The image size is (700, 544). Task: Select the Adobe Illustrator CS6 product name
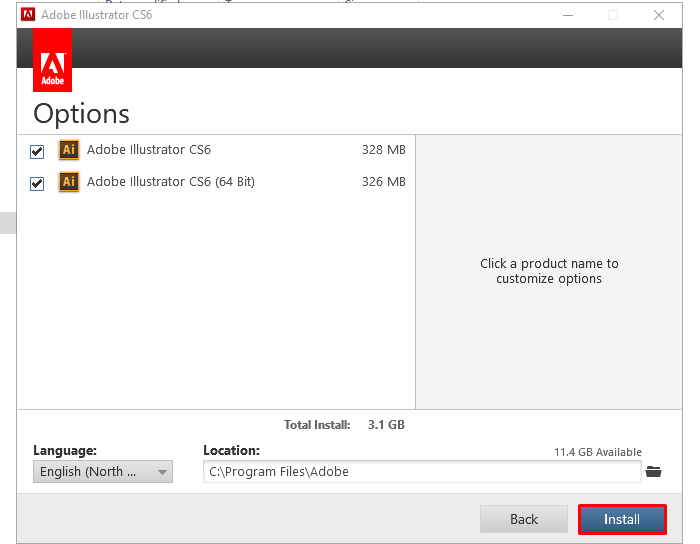coord(149,151)
